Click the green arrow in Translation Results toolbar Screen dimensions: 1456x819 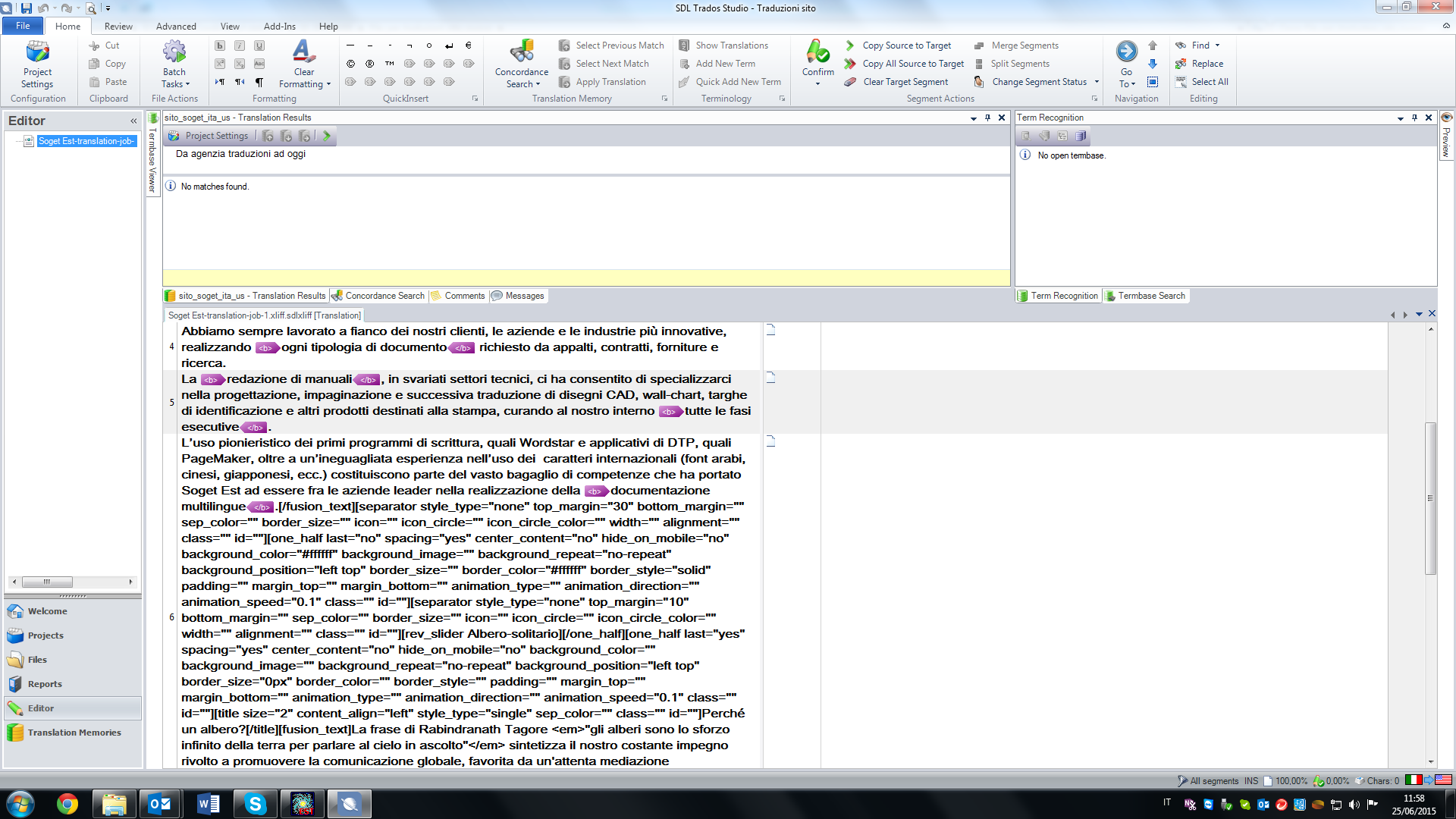[327, 136]
